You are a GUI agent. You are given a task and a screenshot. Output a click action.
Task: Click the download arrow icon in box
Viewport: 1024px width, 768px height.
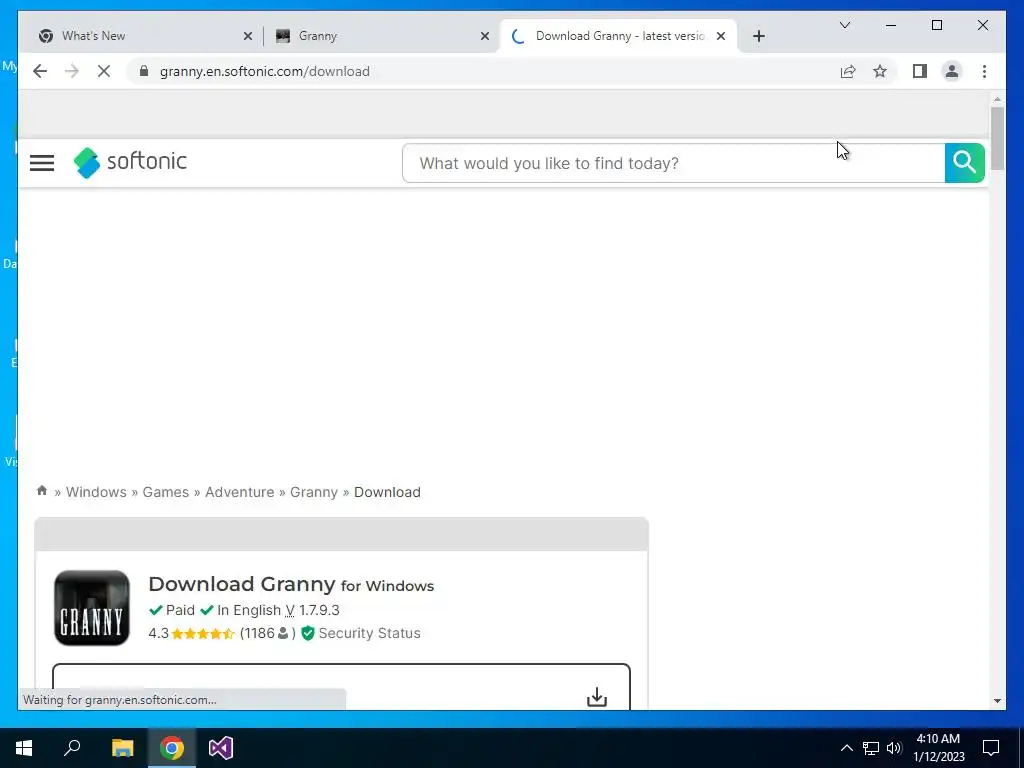597,697
